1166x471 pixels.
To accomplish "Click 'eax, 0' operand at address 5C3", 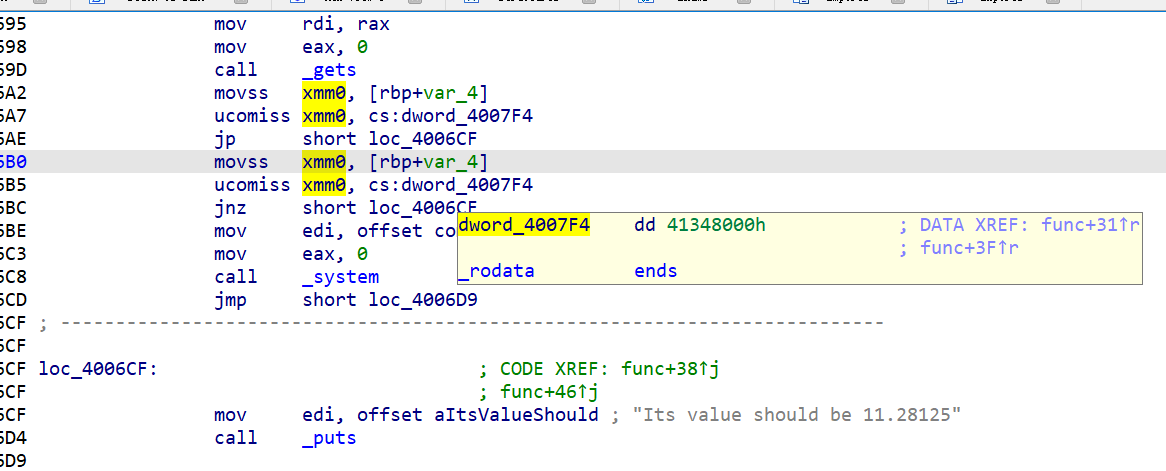I will click(335, 254).
